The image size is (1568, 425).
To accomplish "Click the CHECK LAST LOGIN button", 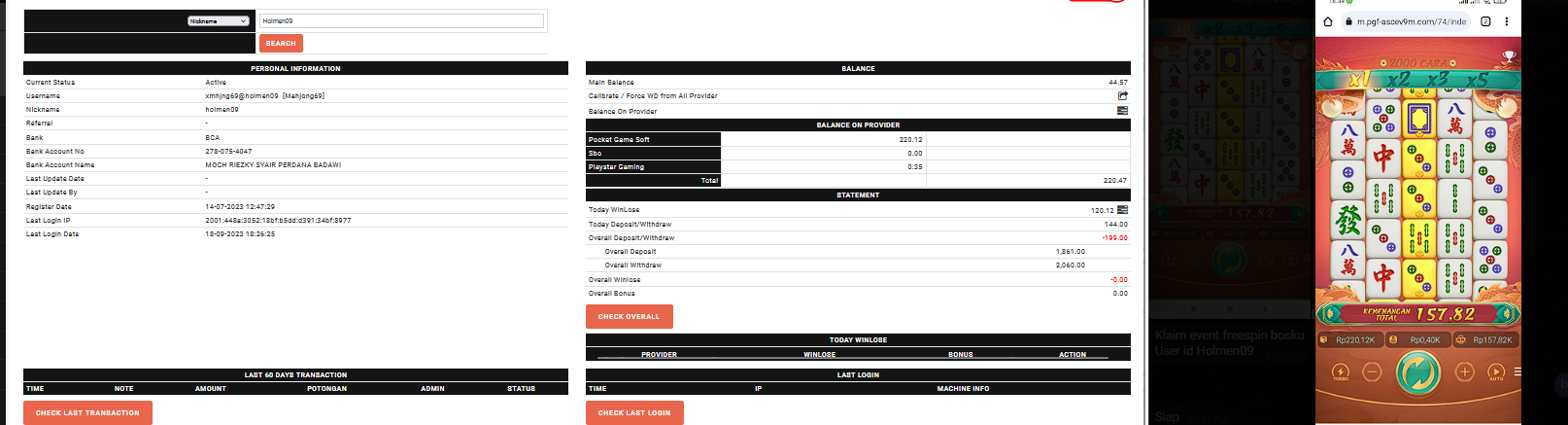I will 634,412.
